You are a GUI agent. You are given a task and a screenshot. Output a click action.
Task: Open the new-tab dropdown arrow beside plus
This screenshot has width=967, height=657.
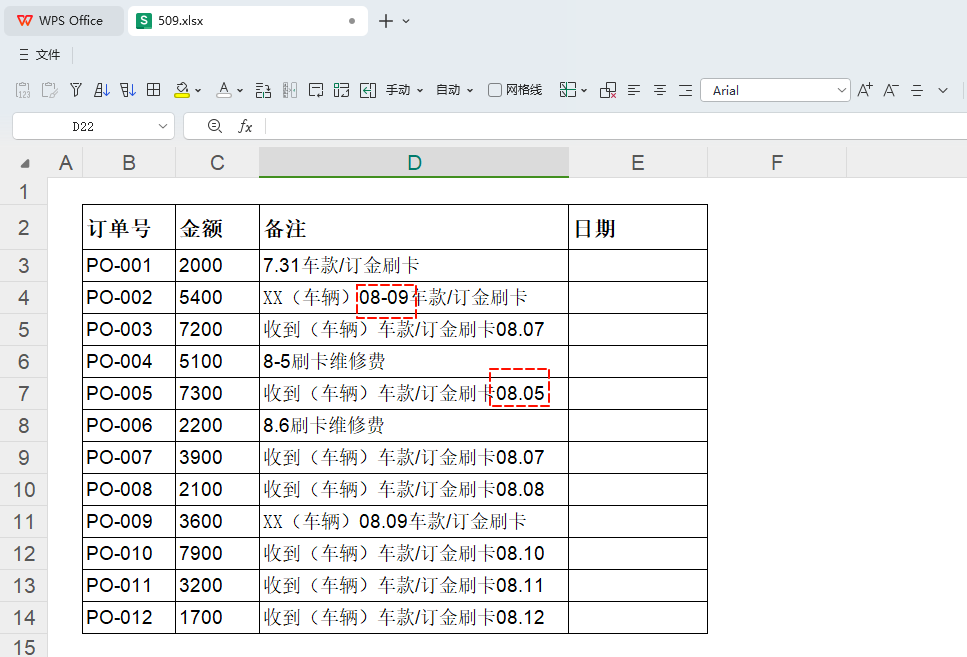tap(406, 21)
